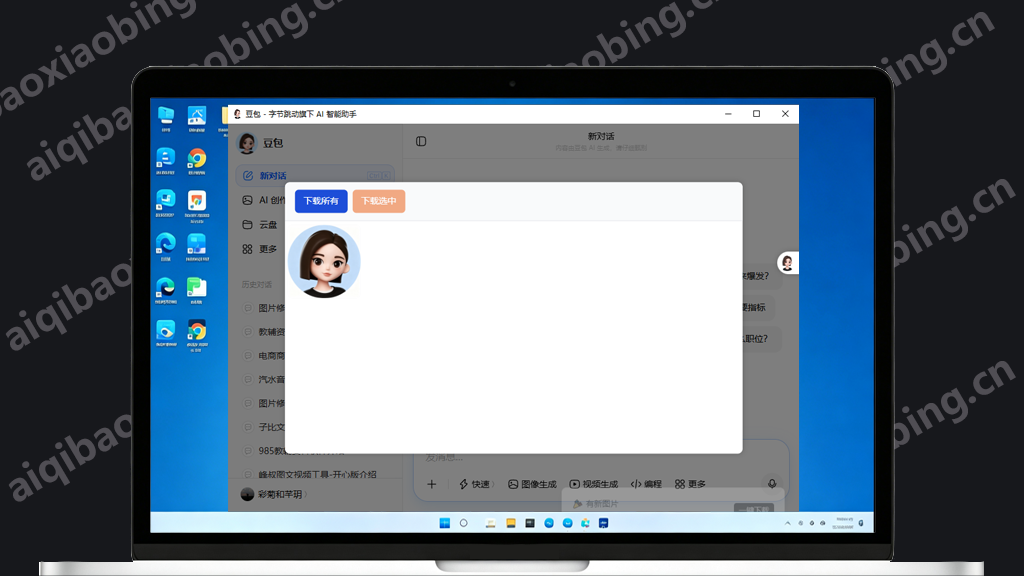Open the sidebar 更多 grid menu
Viewport: 1024px width, 576px height.
[x=260, y=249]
